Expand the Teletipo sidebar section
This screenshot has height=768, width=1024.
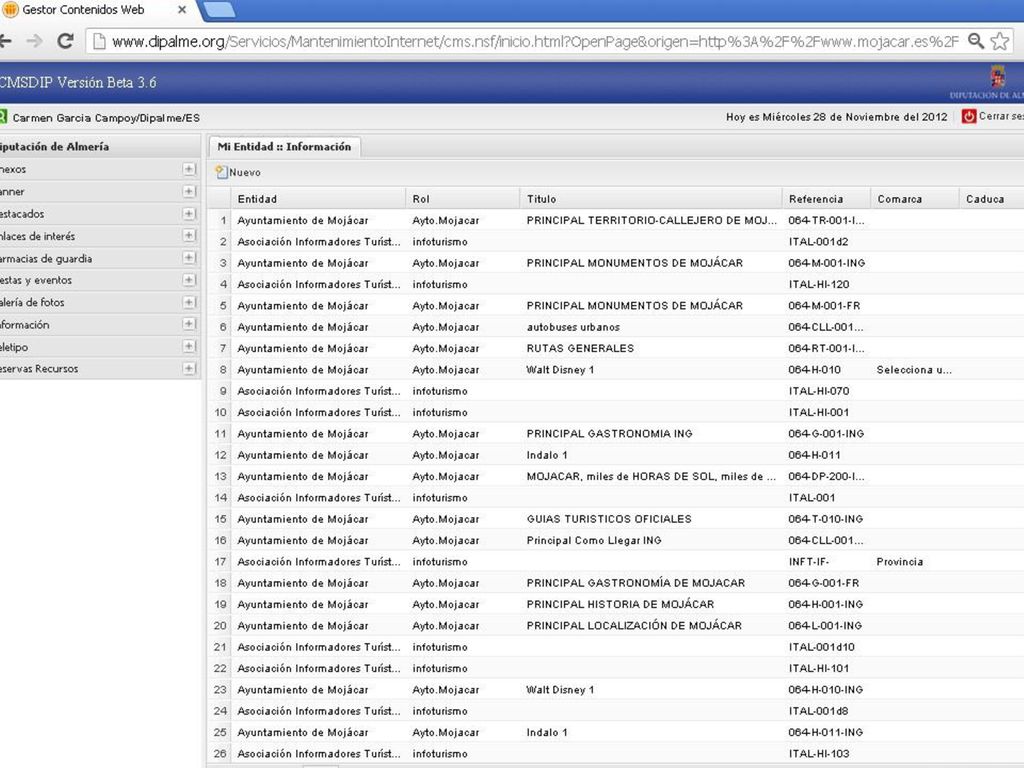[189, 347]
